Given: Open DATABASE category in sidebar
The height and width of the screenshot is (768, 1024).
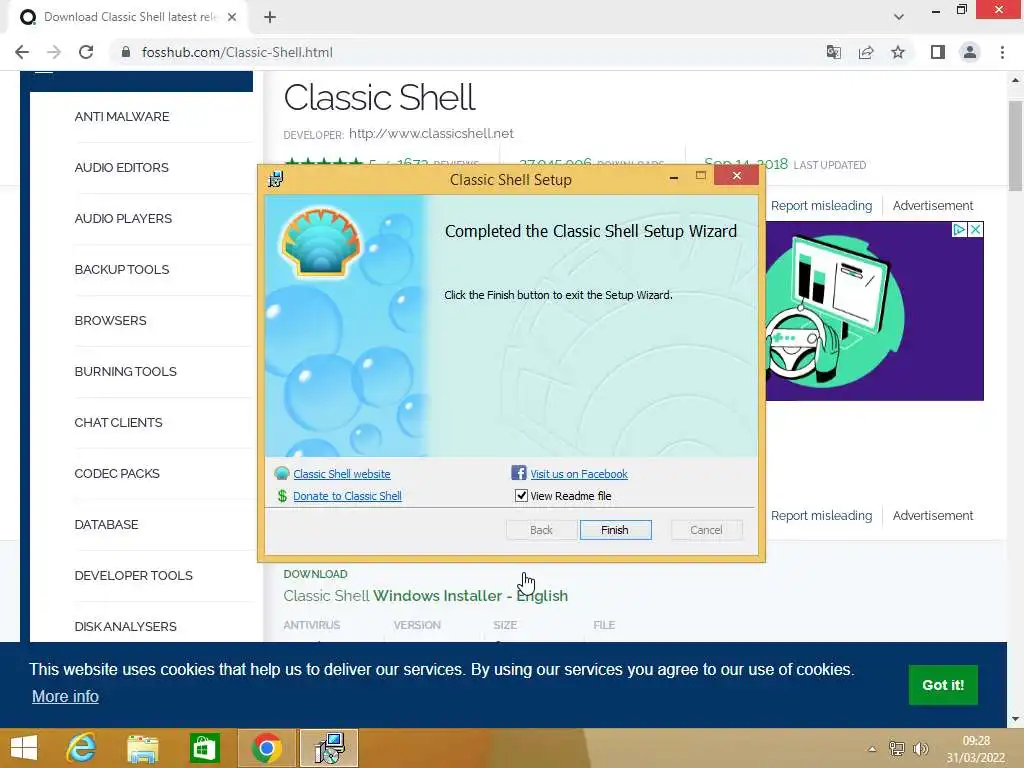Looking at the screenshot, I should 106,524.
